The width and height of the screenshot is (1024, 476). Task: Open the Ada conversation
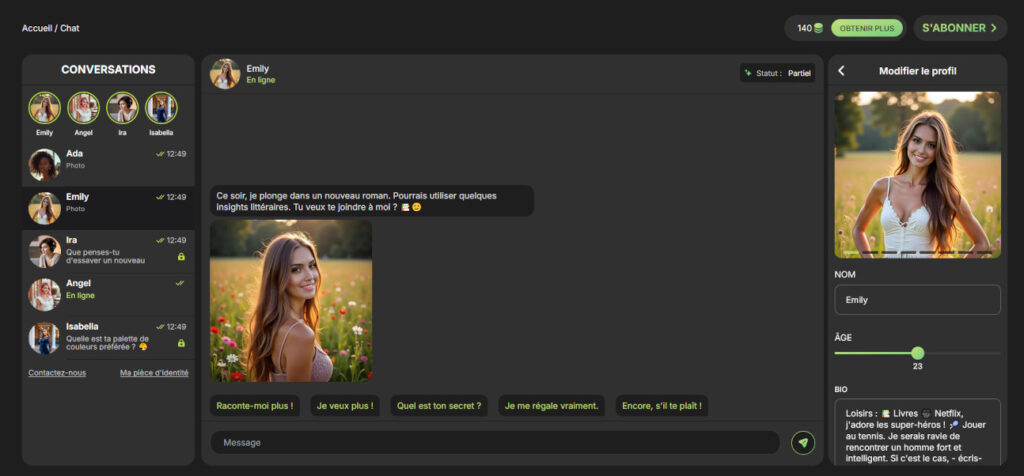click(x=108, y=165)
